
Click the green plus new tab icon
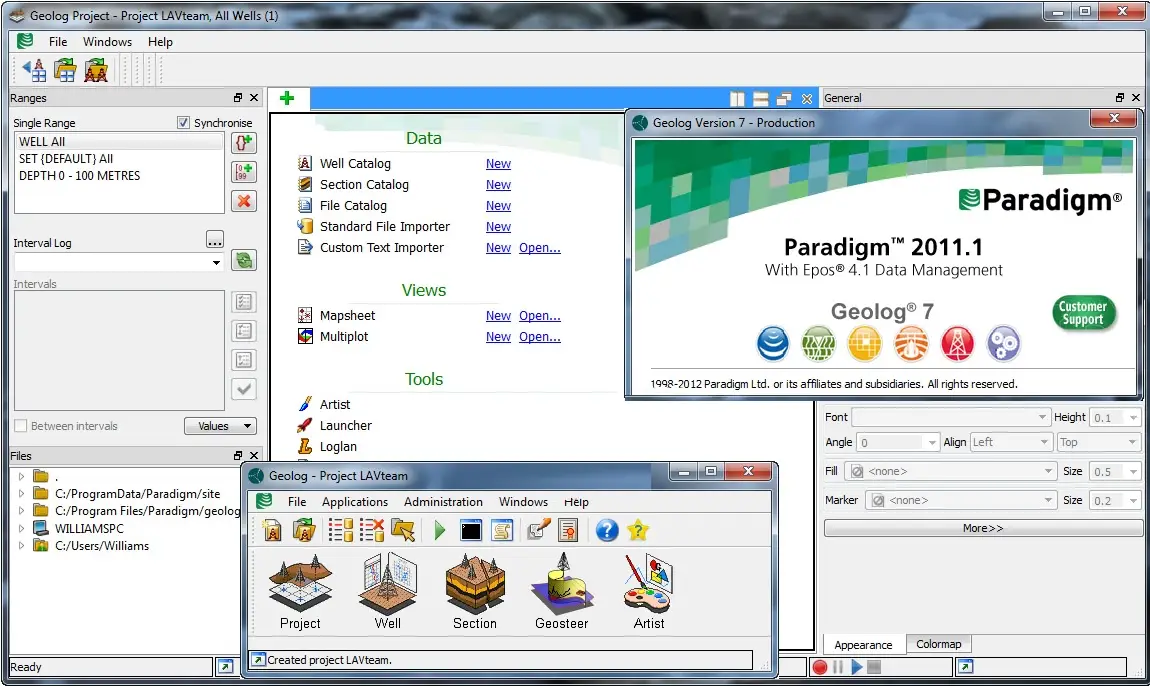click(x=288, y=98)
